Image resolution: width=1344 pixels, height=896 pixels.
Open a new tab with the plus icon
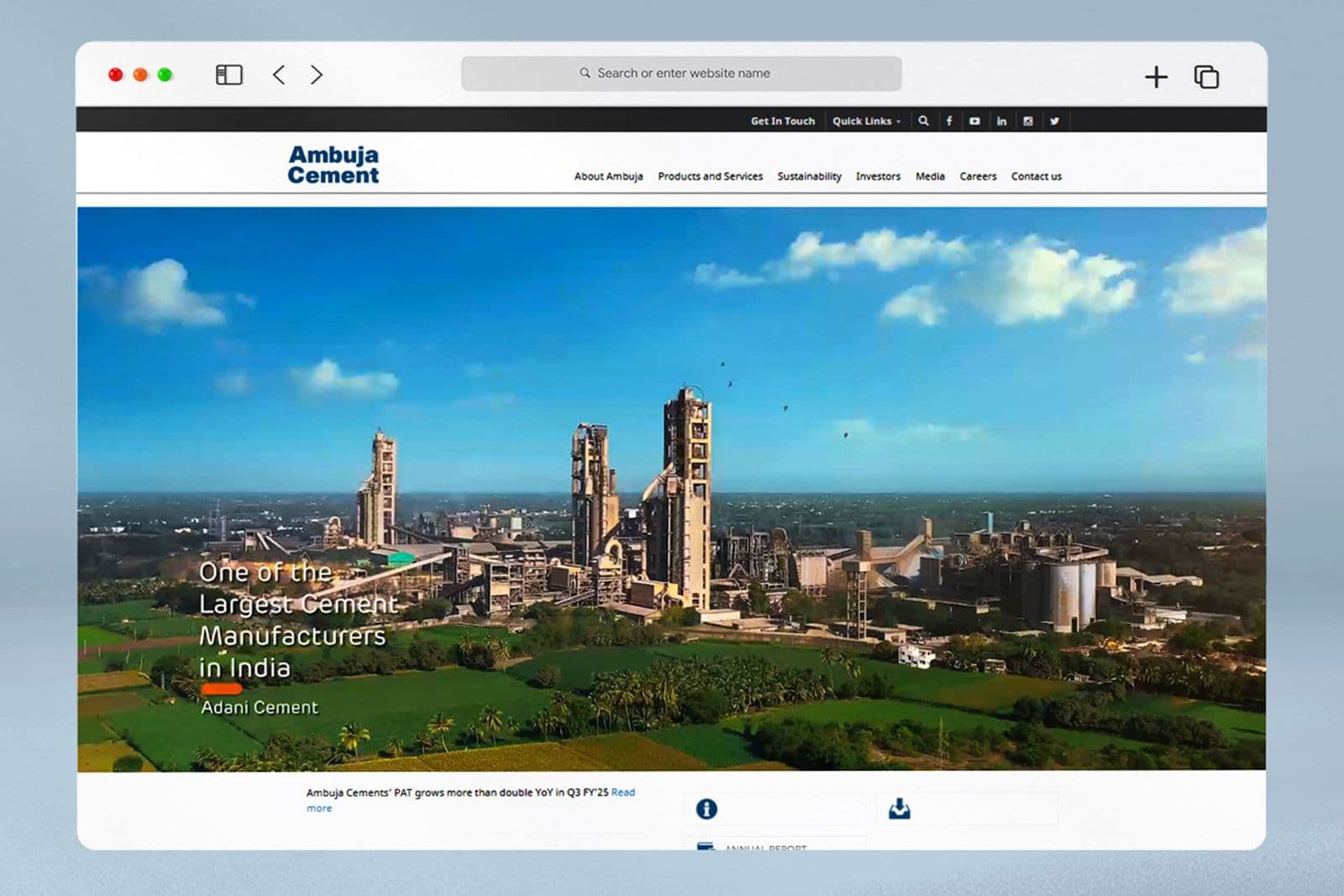tap(1156, 77)
